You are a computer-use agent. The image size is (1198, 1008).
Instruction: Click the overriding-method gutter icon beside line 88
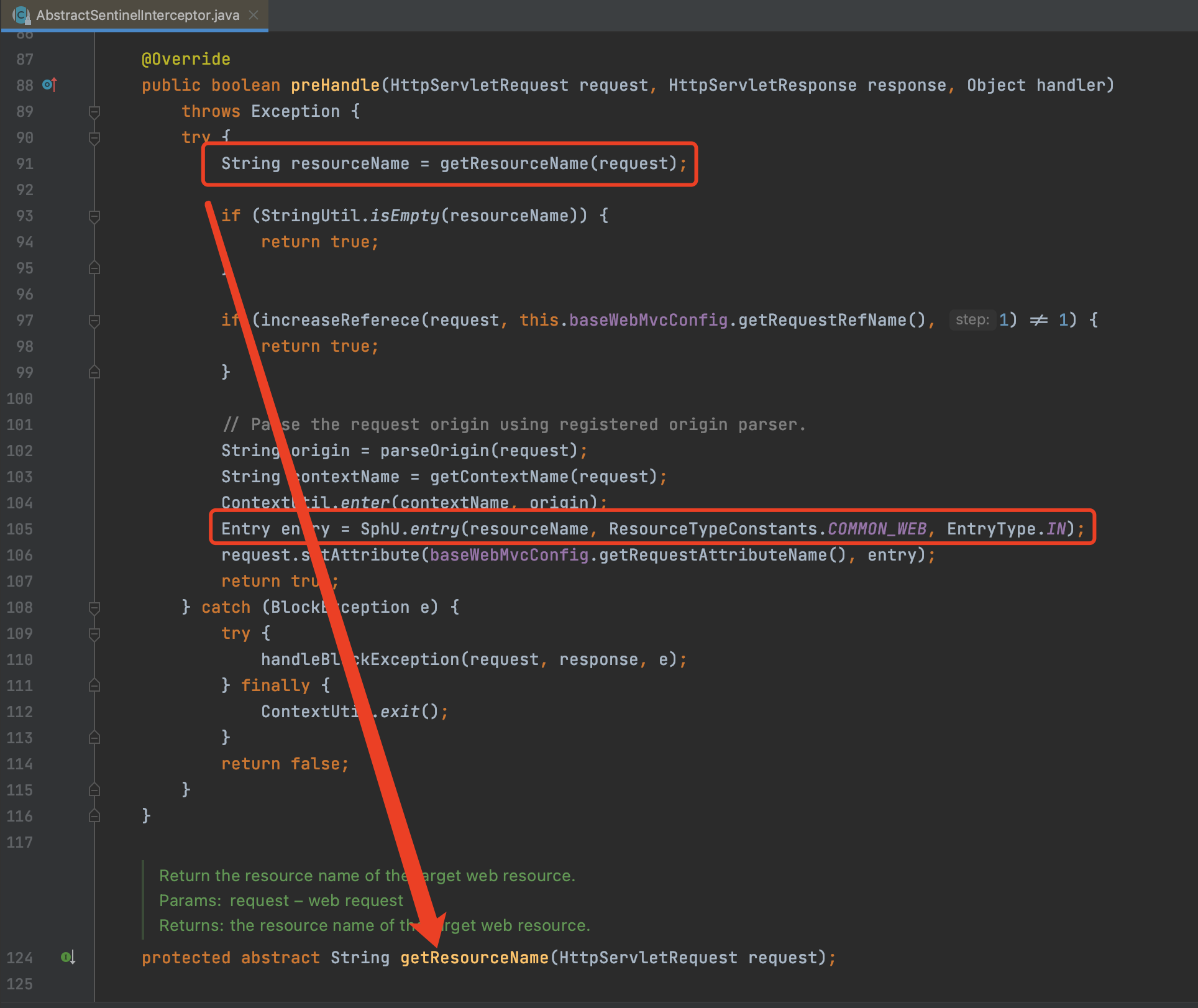[49, 85]
